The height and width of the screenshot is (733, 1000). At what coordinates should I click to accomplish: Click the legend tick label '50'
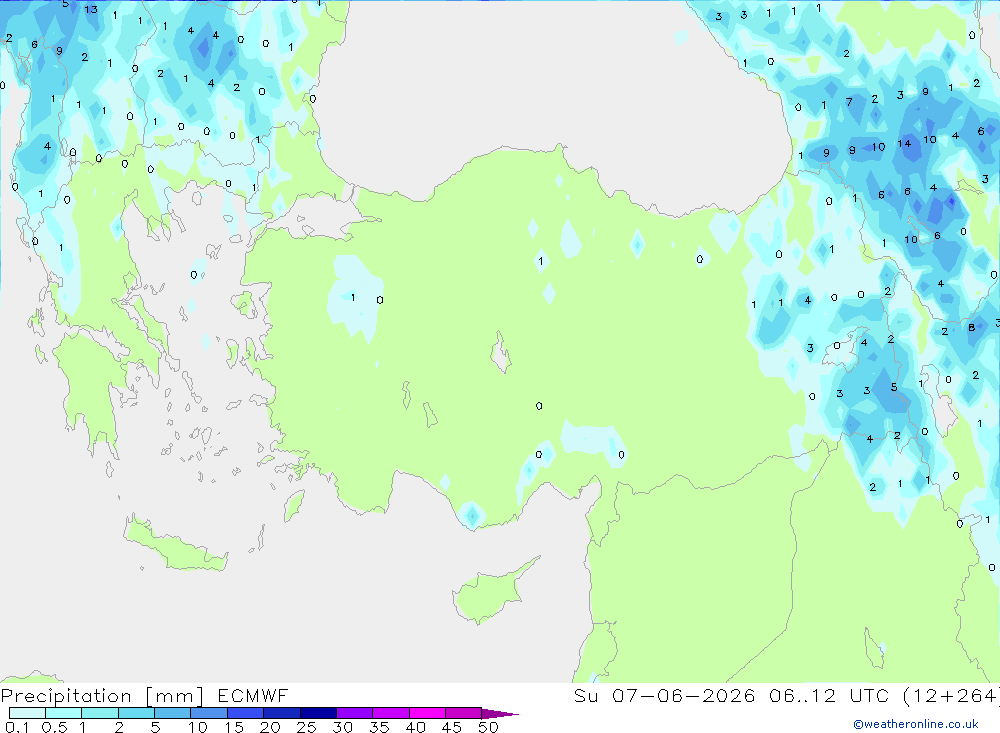coord(488,727)
